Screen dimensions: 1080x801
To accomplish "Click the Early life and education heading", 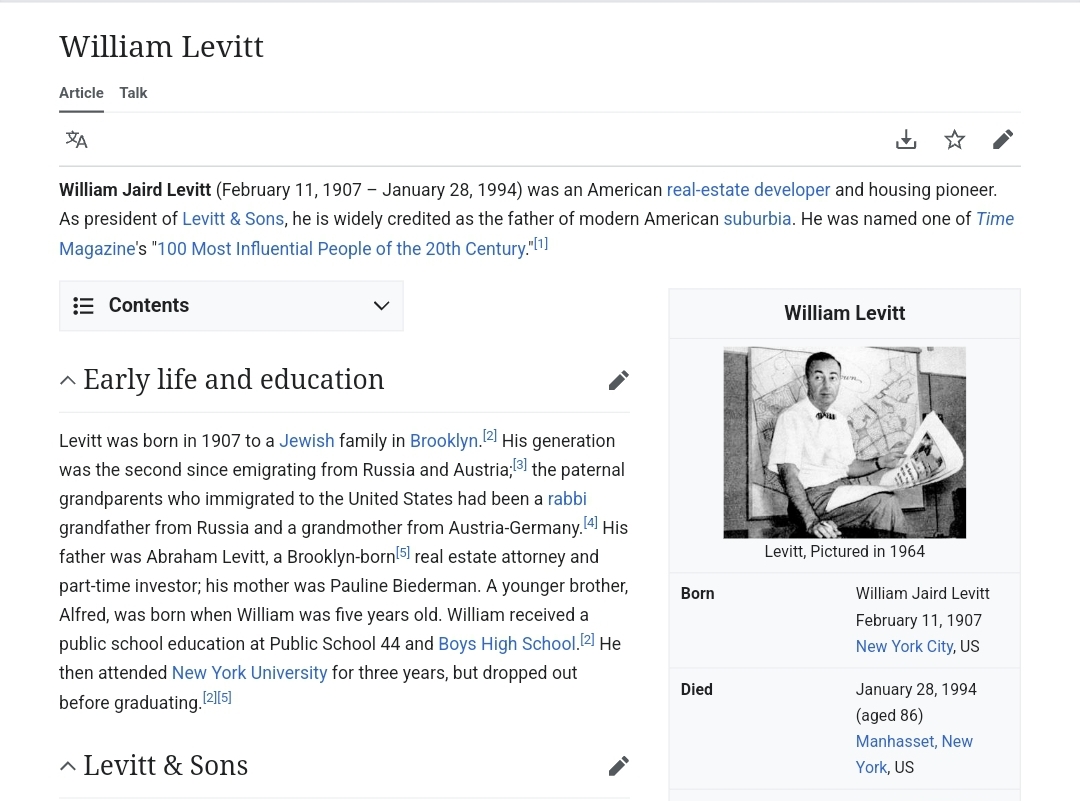I will [x=233, y=379].
